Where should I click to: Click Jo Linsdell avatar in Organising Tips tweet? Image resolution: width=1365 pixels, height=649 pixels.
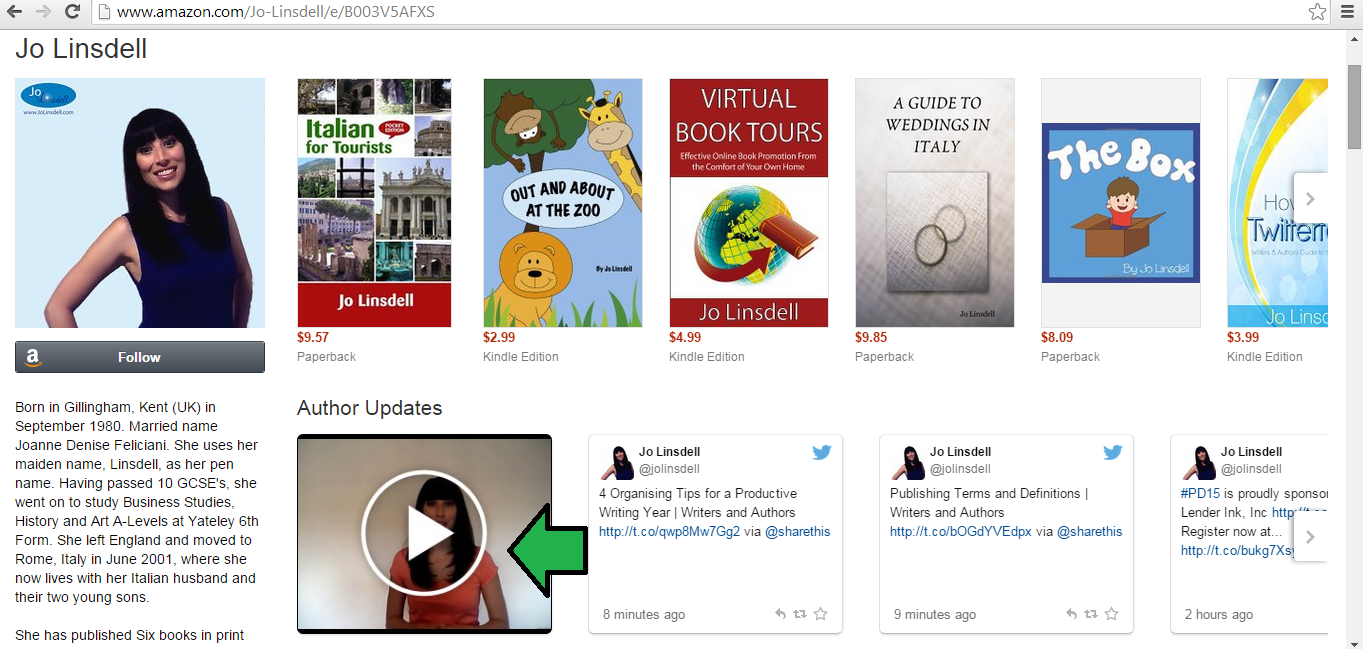tap(616, 462)
